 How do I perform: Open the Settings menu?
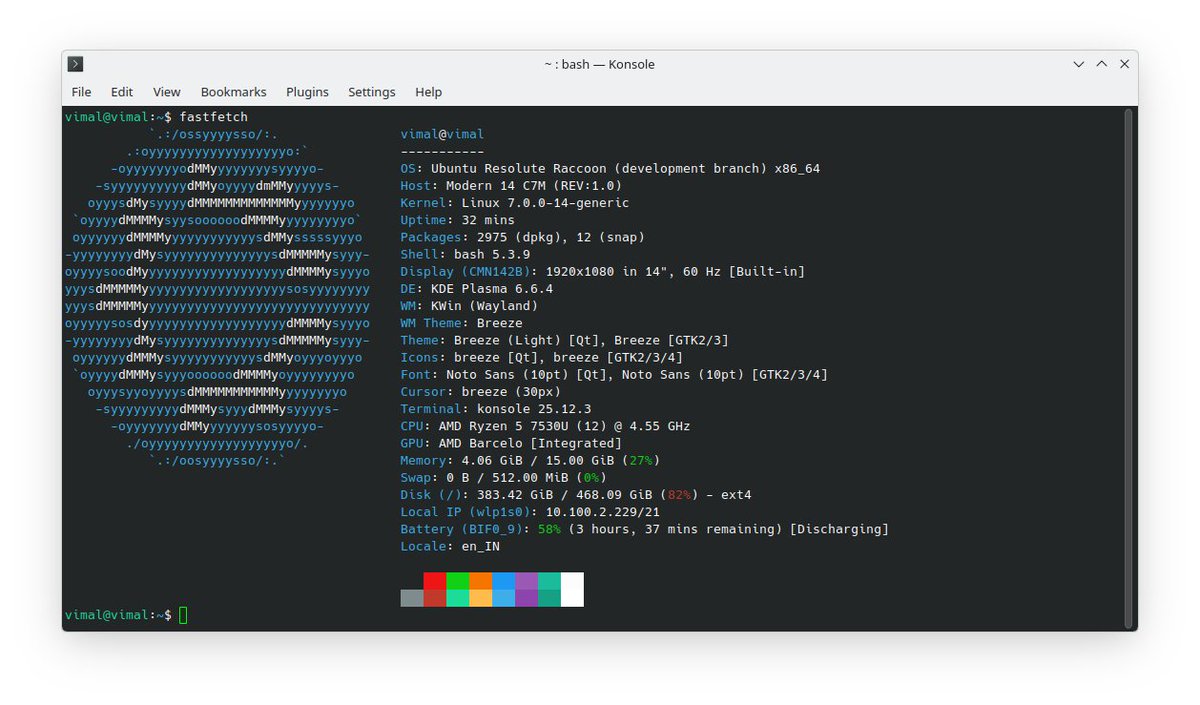coord(372,92)
